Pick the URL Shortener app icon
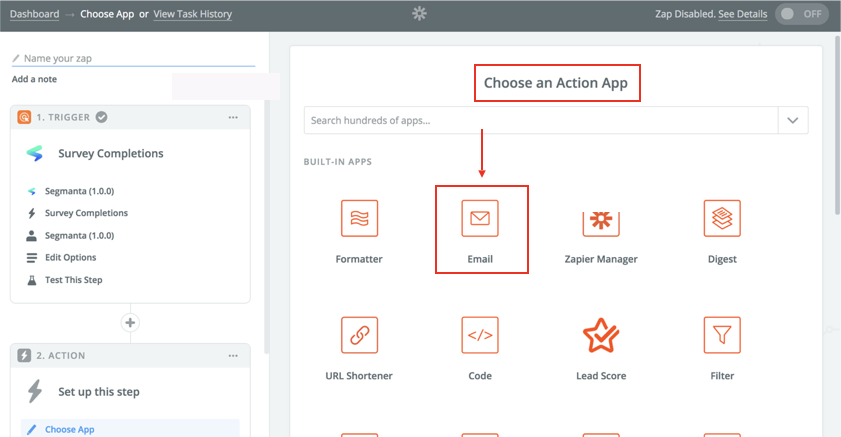The height and width of the screenshot is (437, 841). 359,335
